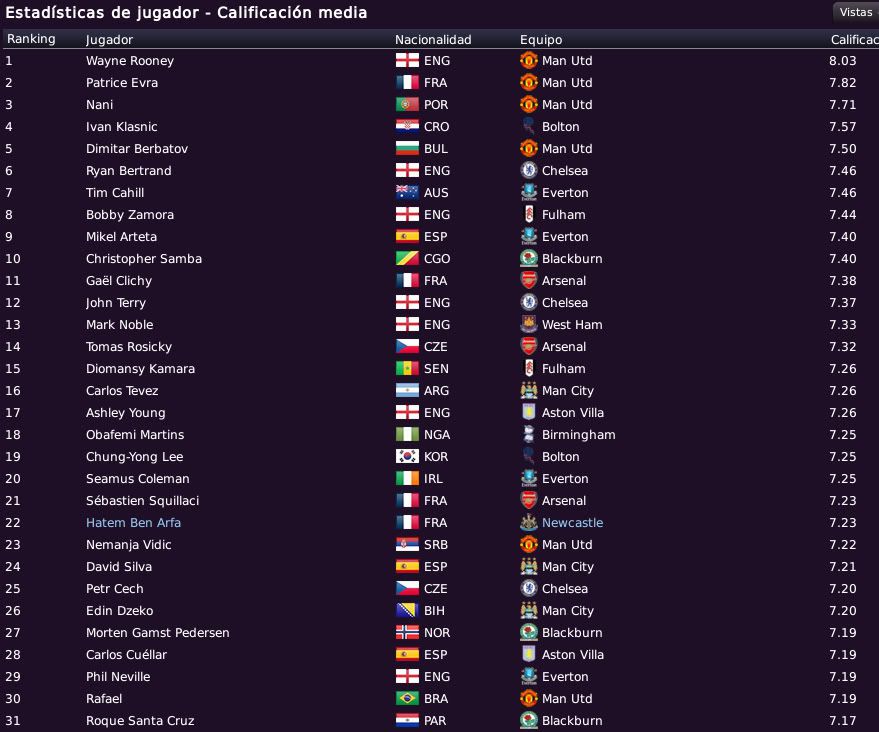Click Bolton club badge in Ivan Klasnic row

click(529, 127)
